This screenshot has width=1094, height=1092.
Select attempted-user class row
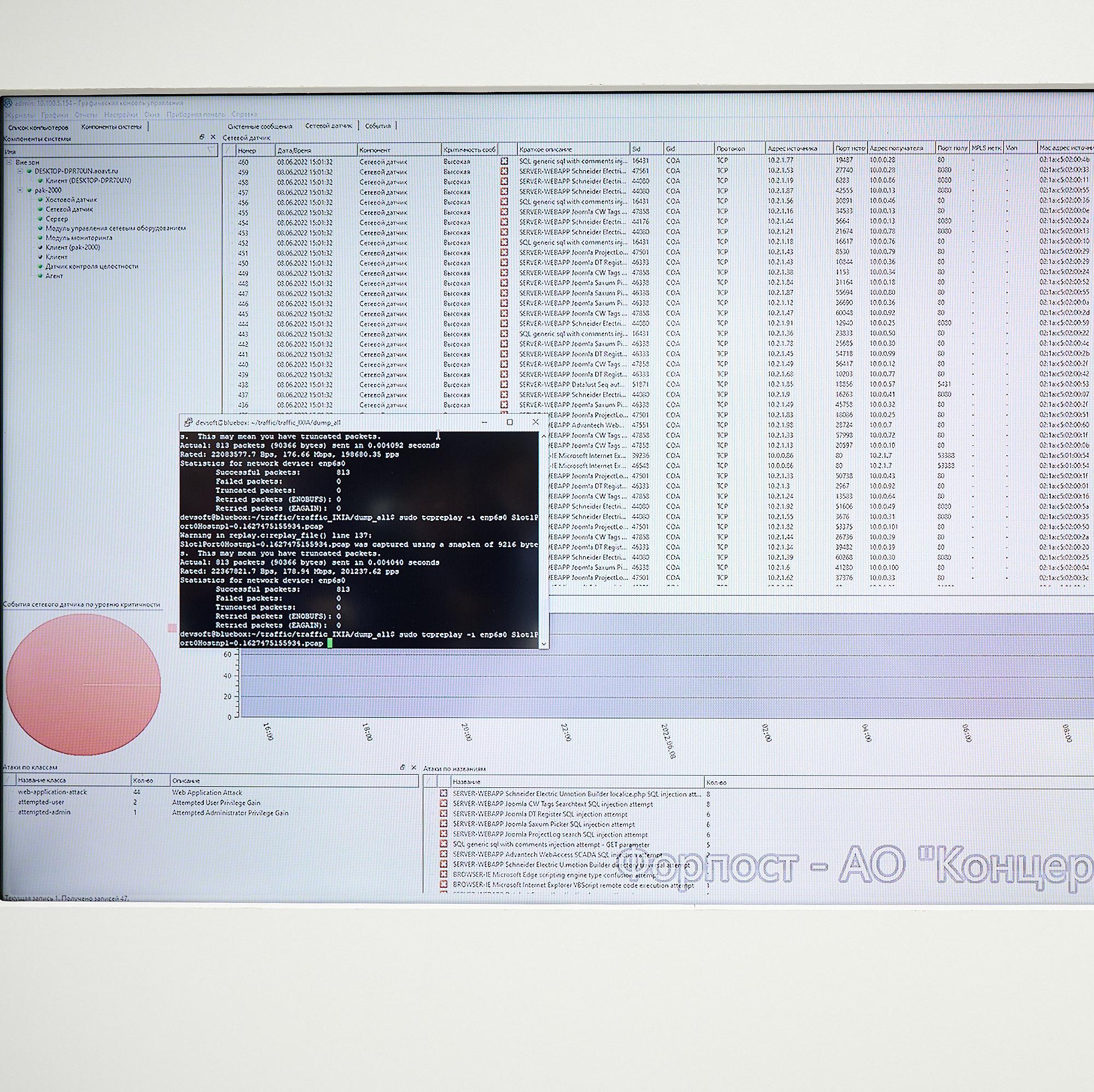point(211,803)
